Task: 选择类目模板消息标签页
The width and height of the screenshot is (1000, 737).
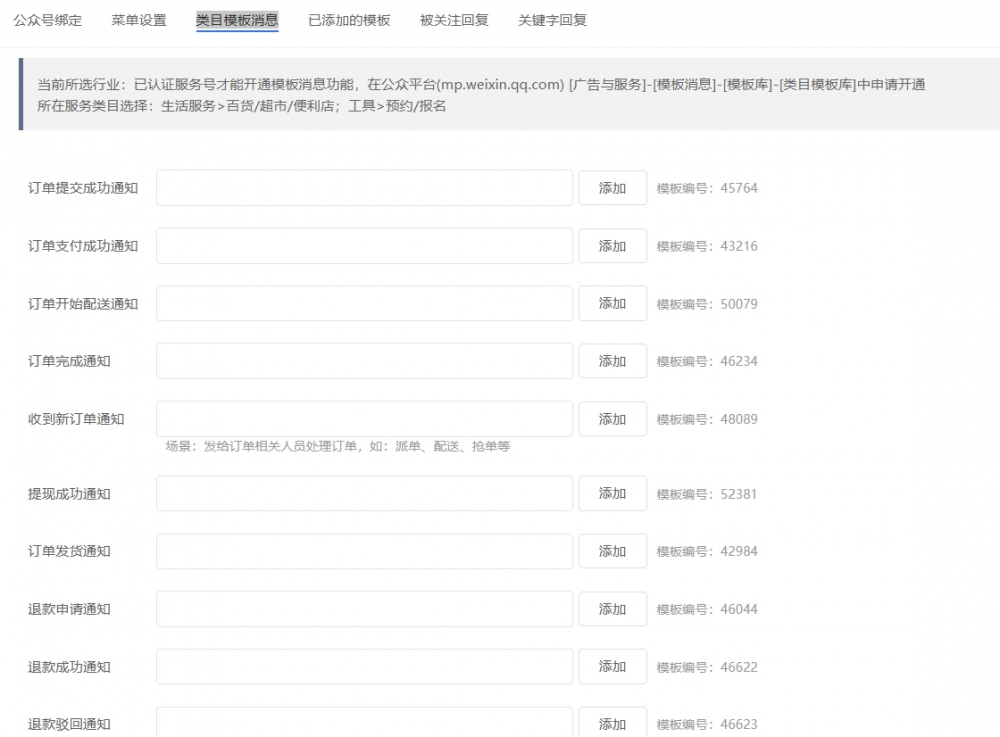Action: click(x=235, y=19)
